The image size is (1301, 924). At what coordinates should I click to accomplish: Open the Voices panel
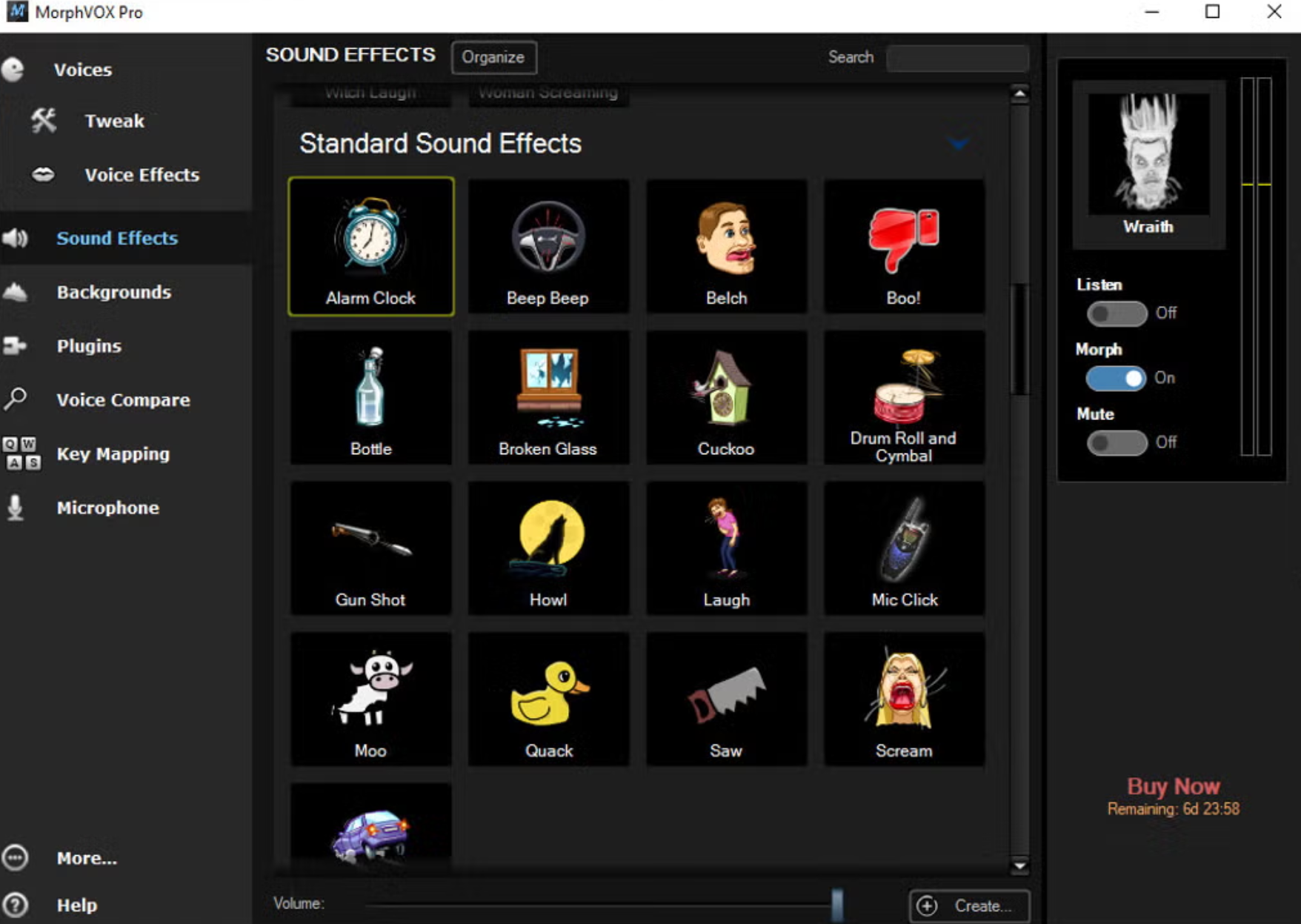pos(81,69)
